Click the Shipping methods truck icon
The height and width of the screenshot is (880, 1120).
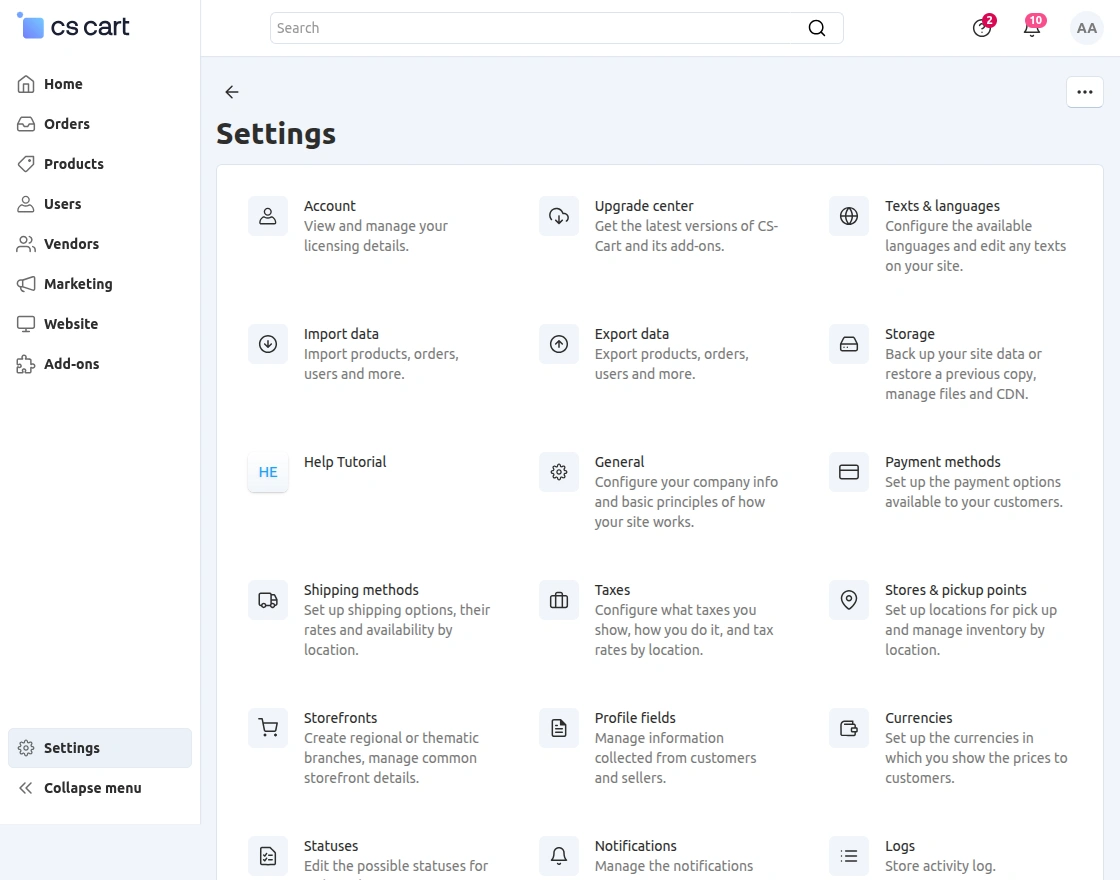tap(268, 600)
